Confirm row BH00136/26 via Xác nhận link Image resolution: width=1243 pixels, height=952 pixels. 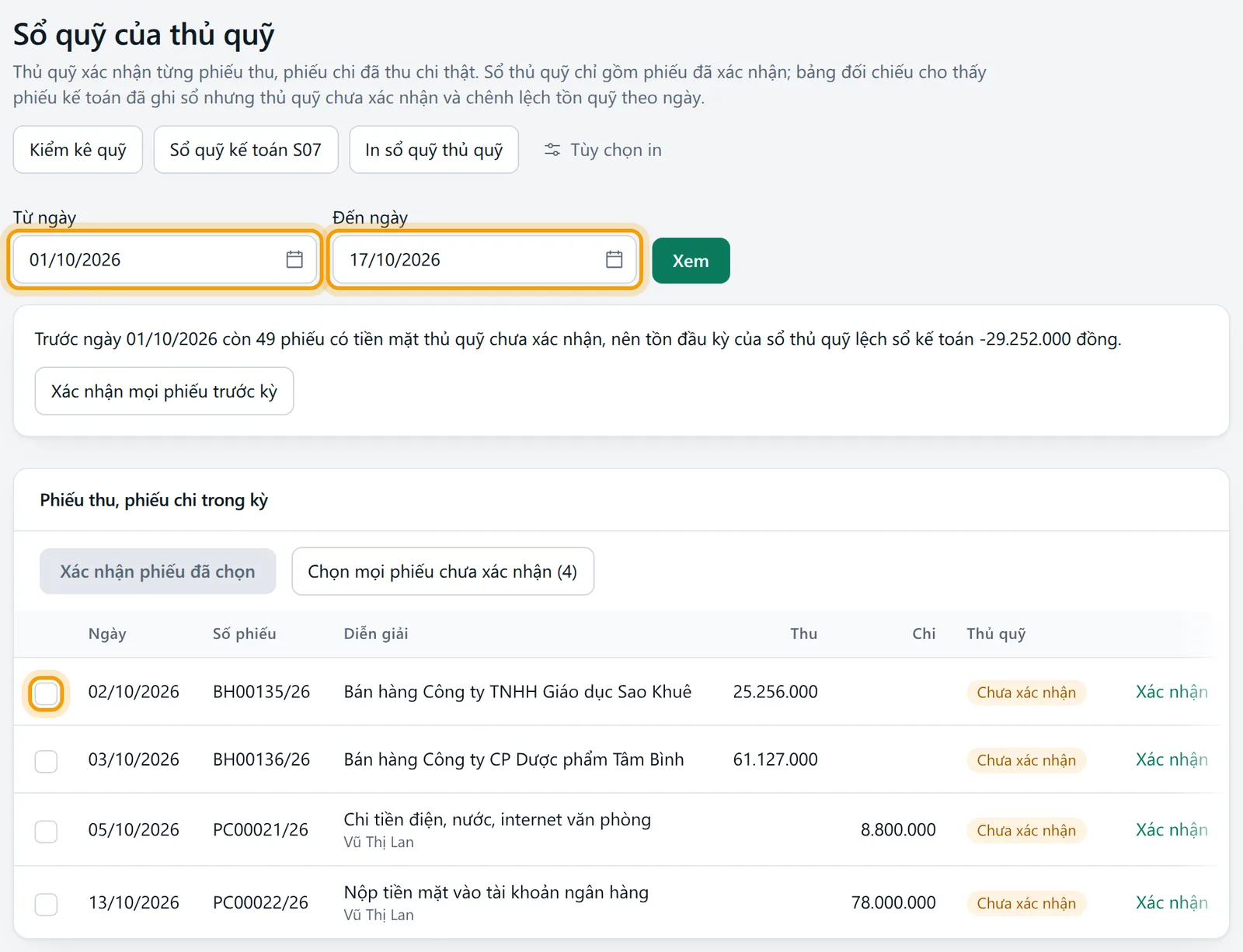[1172, 759]
